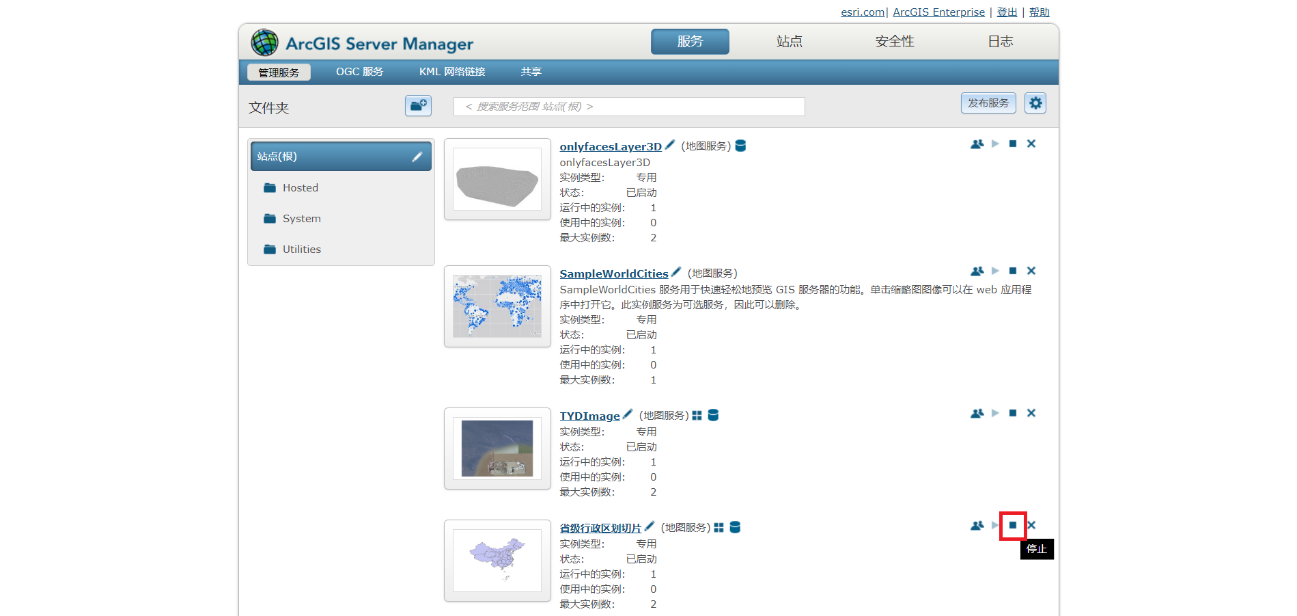Click the 发布服务 button
Screen dimensions: 1297x616
[988, 103]
